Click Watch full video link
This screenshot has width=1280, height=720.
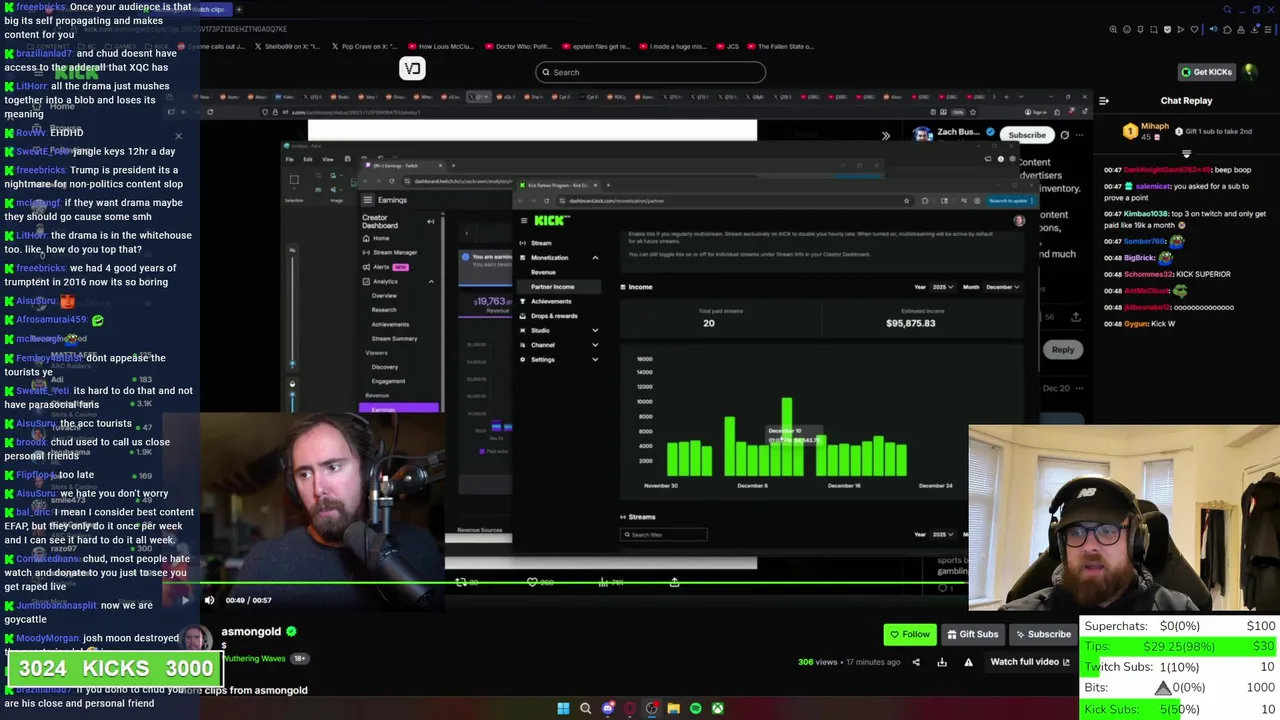[x=1030, y=662]
